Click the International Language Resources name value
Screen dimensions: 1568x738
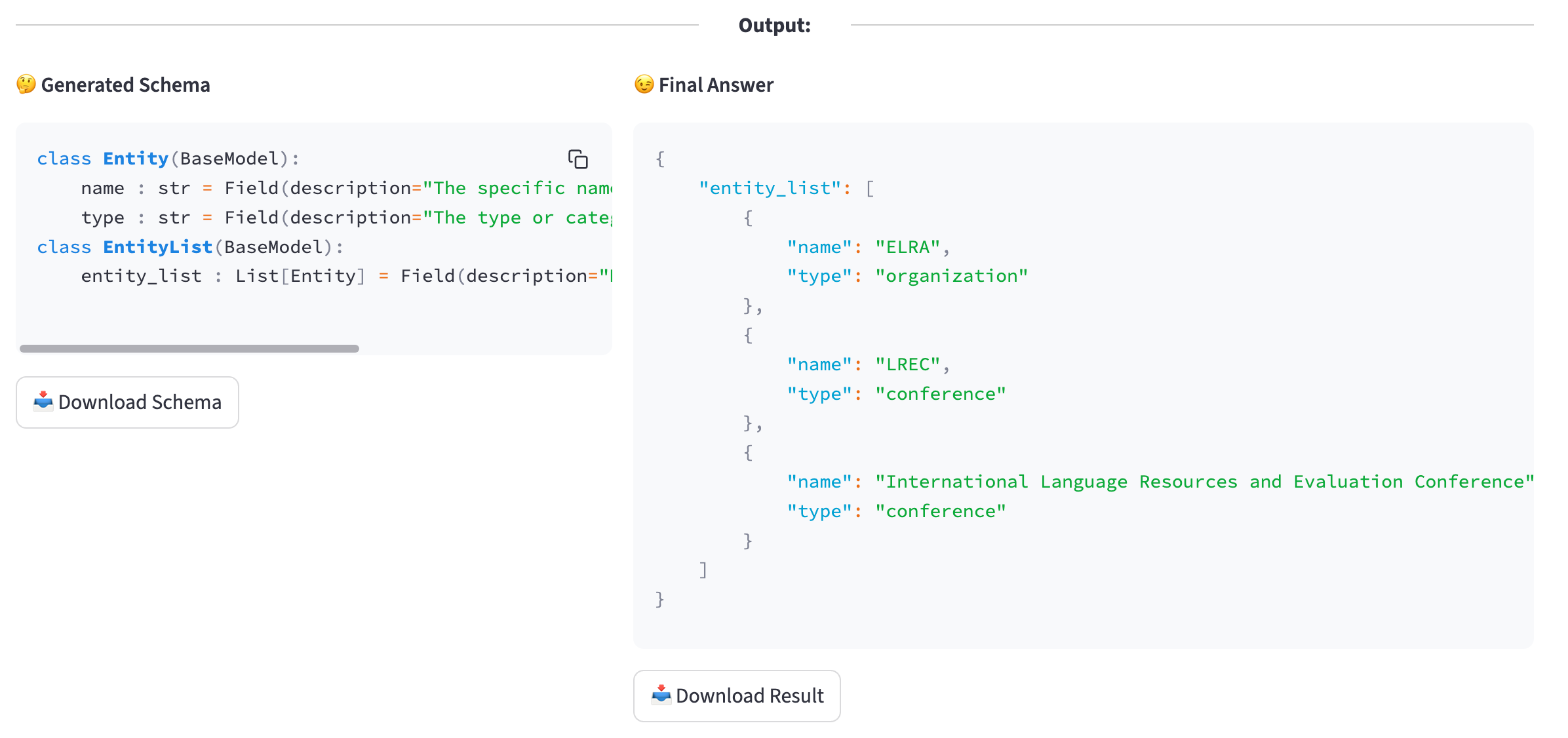[1204, 482]
